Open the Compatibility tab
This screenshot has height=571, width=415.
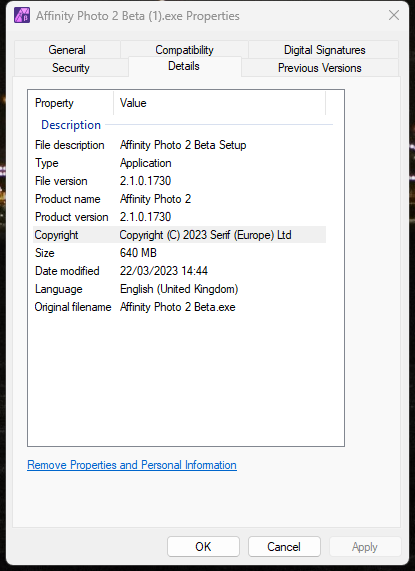[184, 50]
